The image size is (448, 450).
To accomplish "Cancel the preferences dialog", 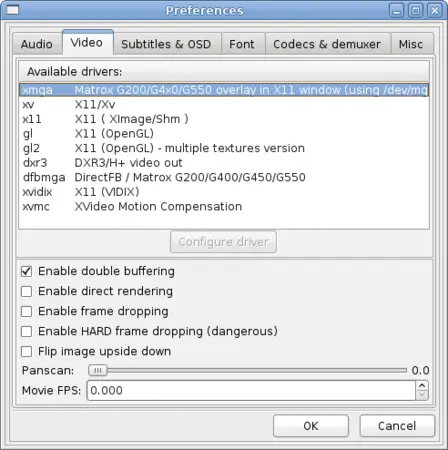I will [x=397, y=426].
